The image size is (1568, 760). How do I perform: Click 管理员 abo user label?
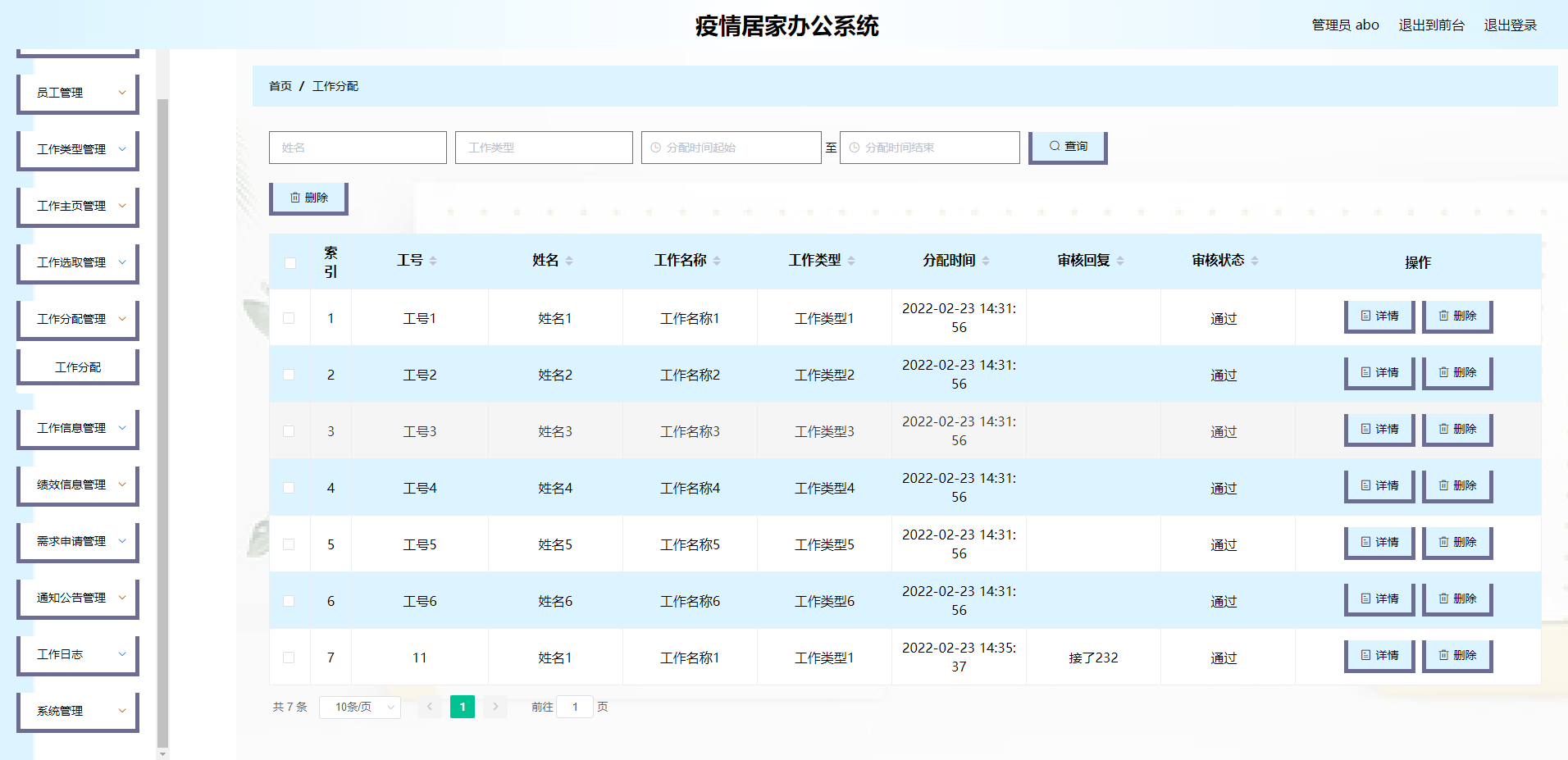[1345, 25]
